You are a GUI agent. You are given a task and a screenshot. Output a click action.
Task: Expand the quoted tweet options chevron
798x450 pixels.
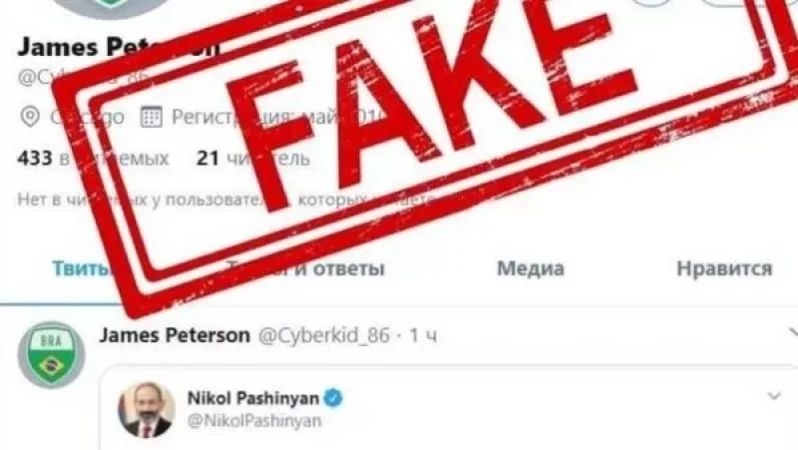[x=774, y=396]
